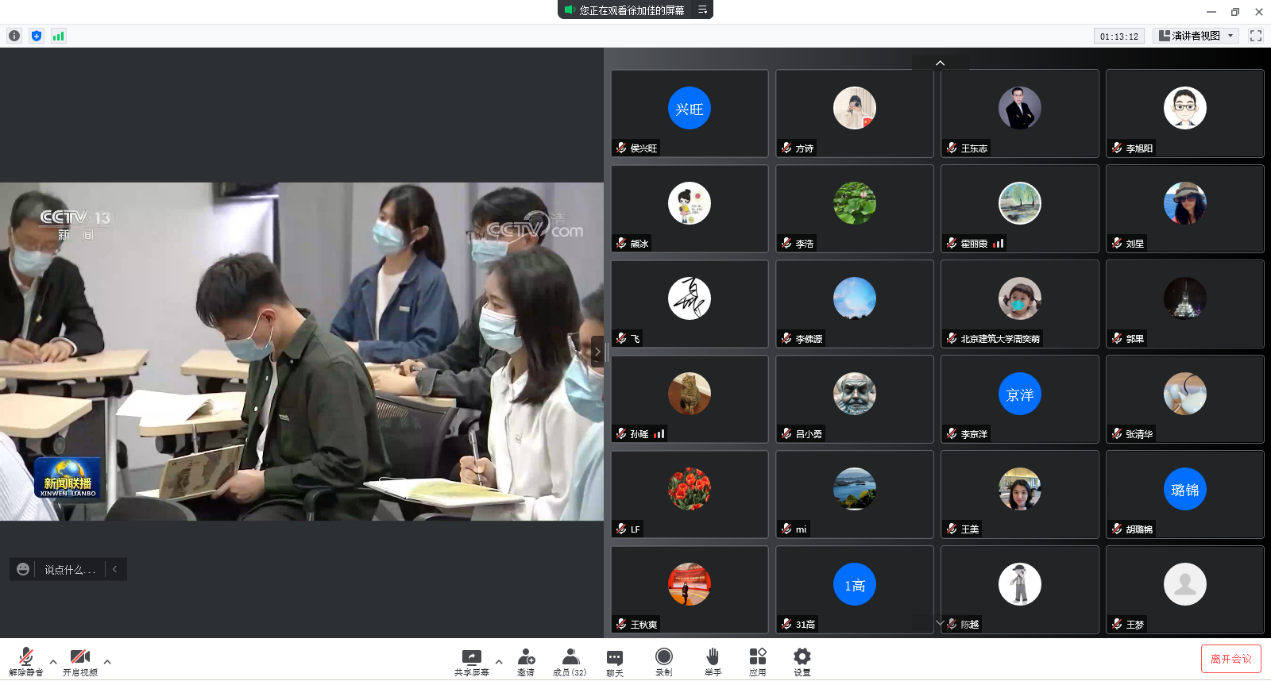Open the 邀请 invite icon
The width and height of the screenshot is (1271, 681).
pos(526,660)
